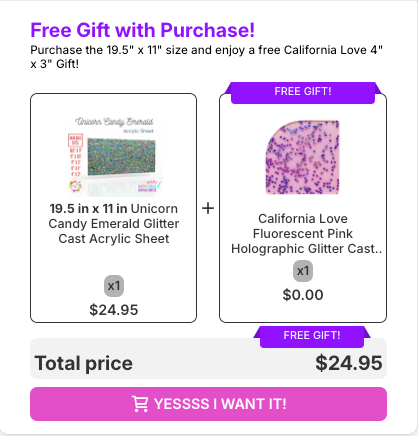
Task: Select the left Unicorn Candy product card
Action: tap(114, 208)
